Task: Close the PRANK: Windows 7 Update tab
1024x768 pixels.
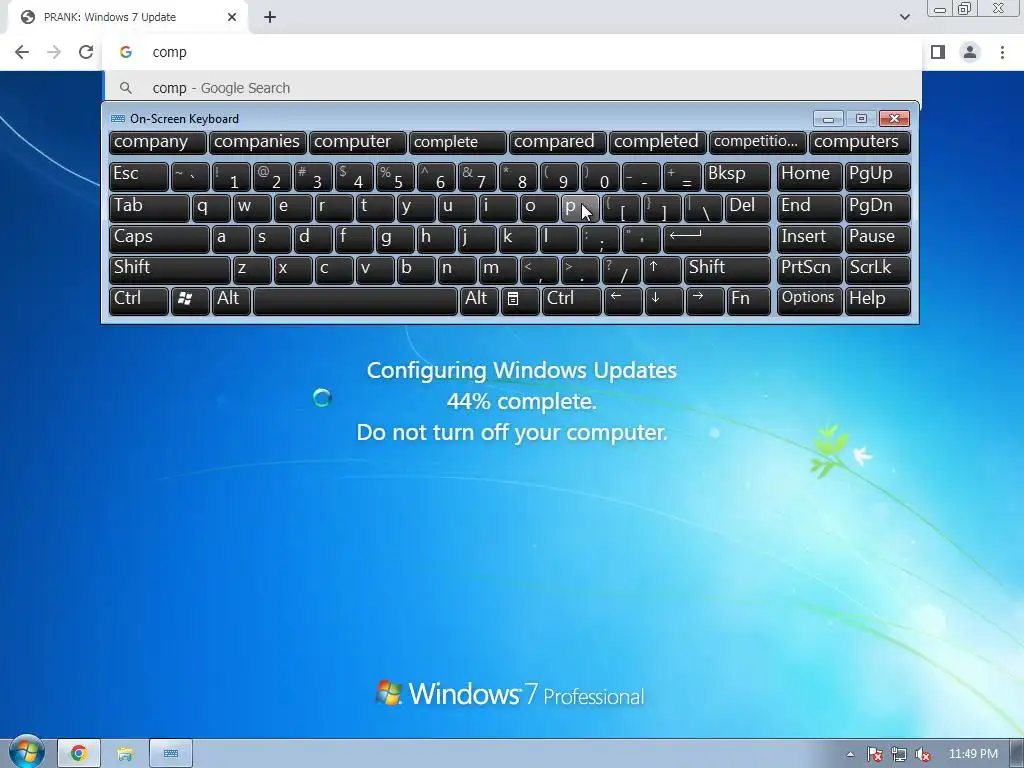Action: coord(232,18)
